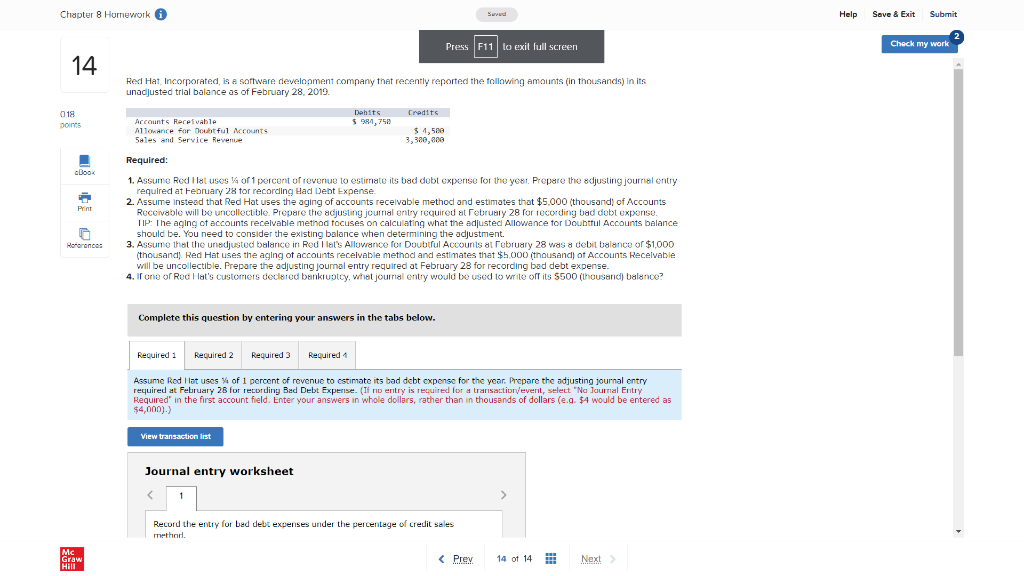Click the Accounts Receivable row label
The height and width of the screenshot is (576, 1024).
(175, 121)
